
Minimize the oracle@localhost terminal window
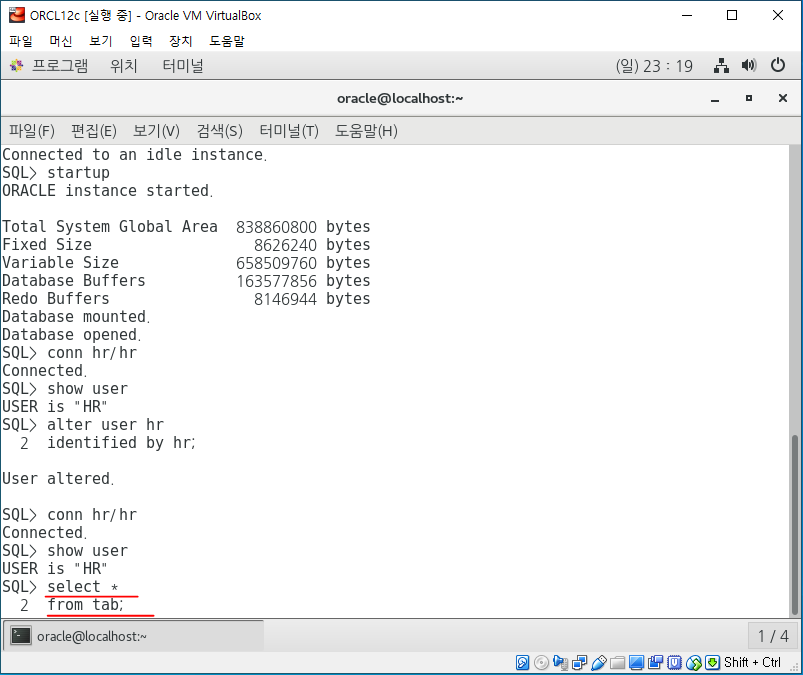(715, 98)
